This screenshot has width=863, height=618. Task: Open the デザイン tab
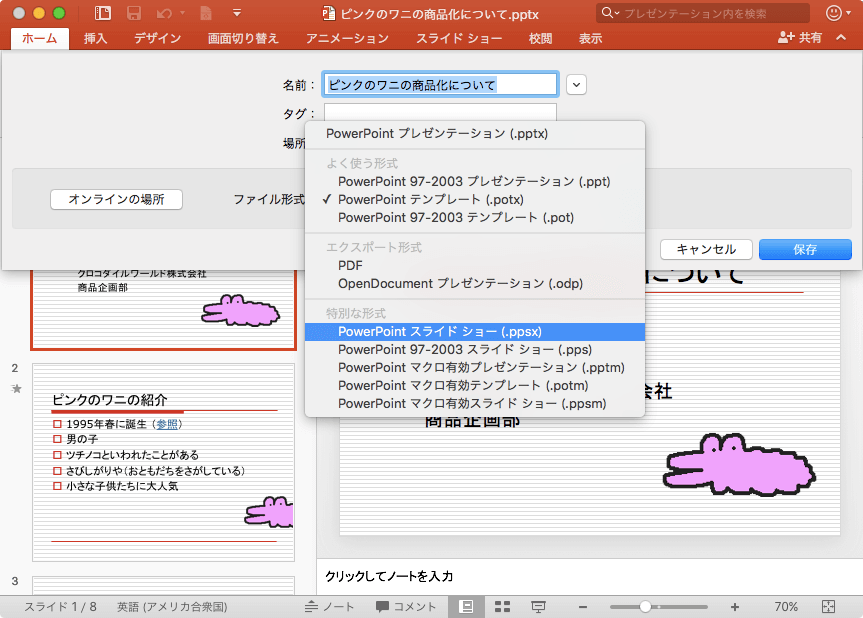pyautogui.click(x=157, y=39)
